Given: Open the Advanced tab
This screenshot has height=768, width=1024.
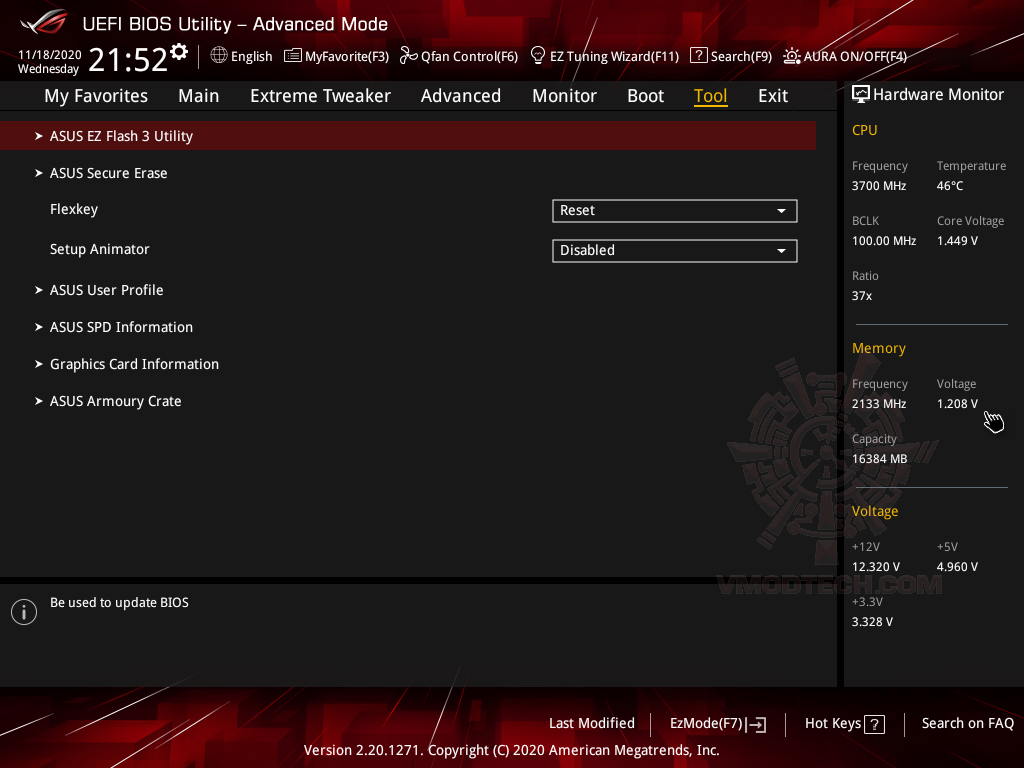Looking at the screenshot, I should tap(460, 96).
